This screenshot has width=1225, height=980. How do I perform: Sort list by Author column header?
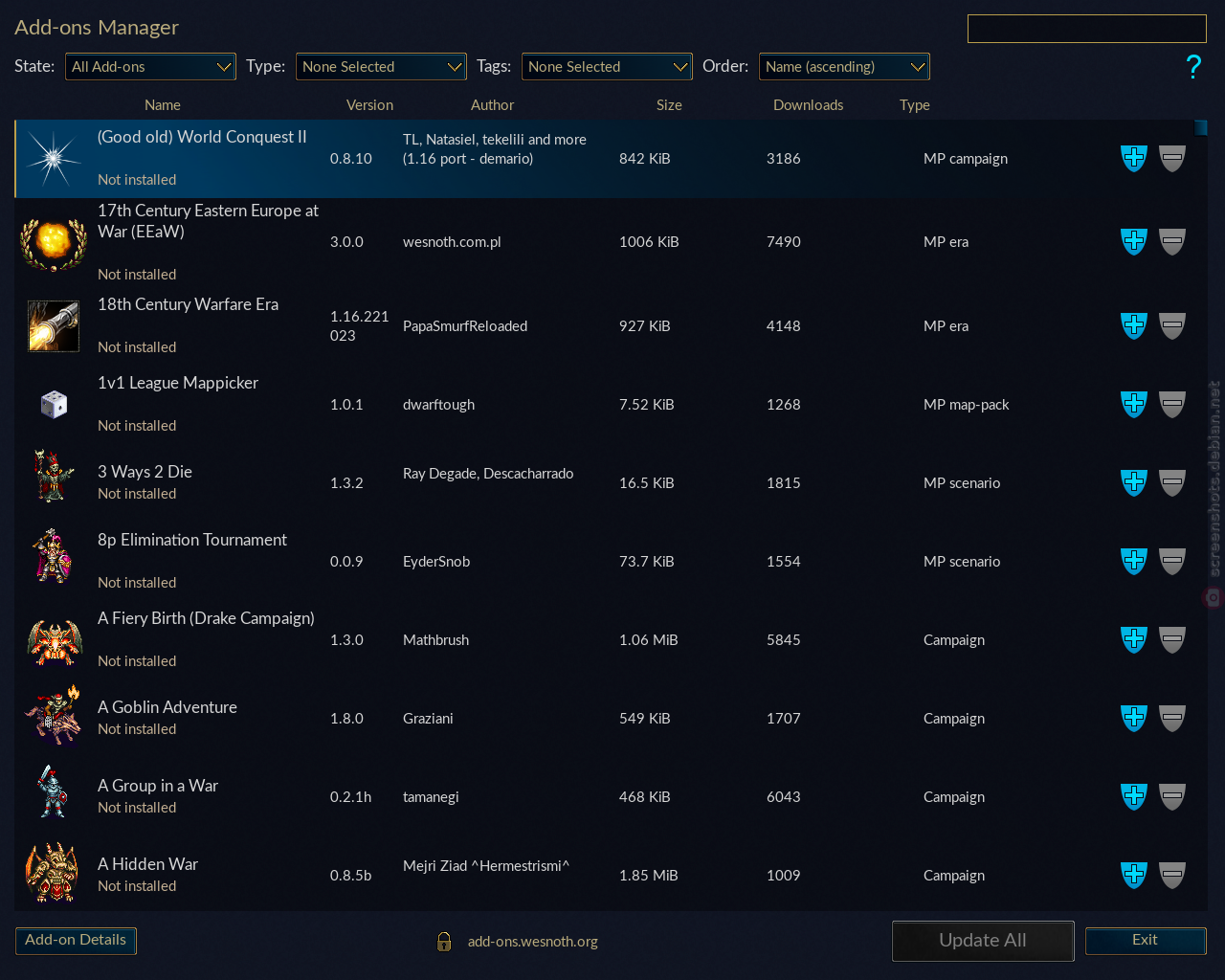click(492, 105)
